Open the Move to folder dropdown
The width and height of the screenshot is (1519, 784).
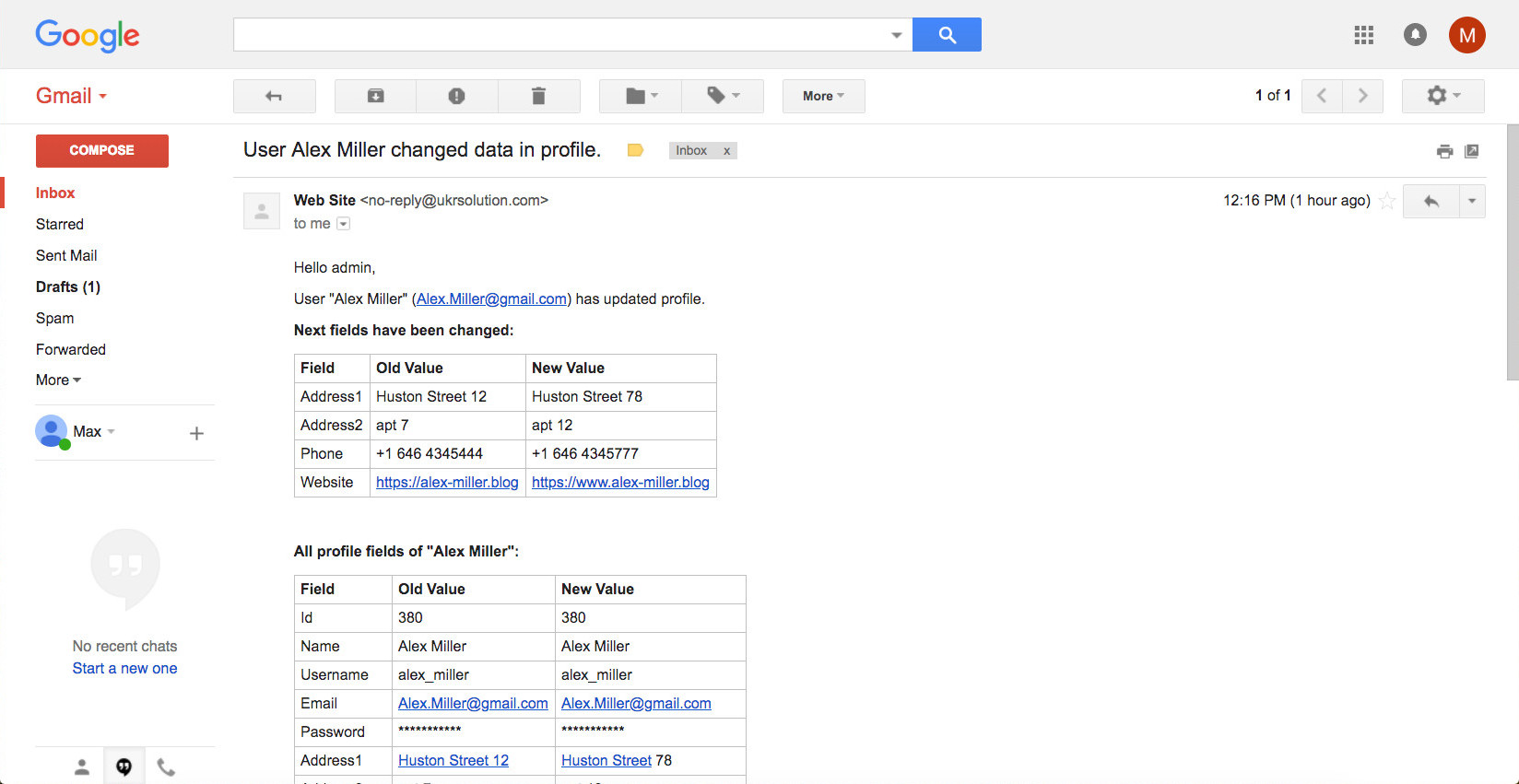pyautogui.click(x=641, y=96)
